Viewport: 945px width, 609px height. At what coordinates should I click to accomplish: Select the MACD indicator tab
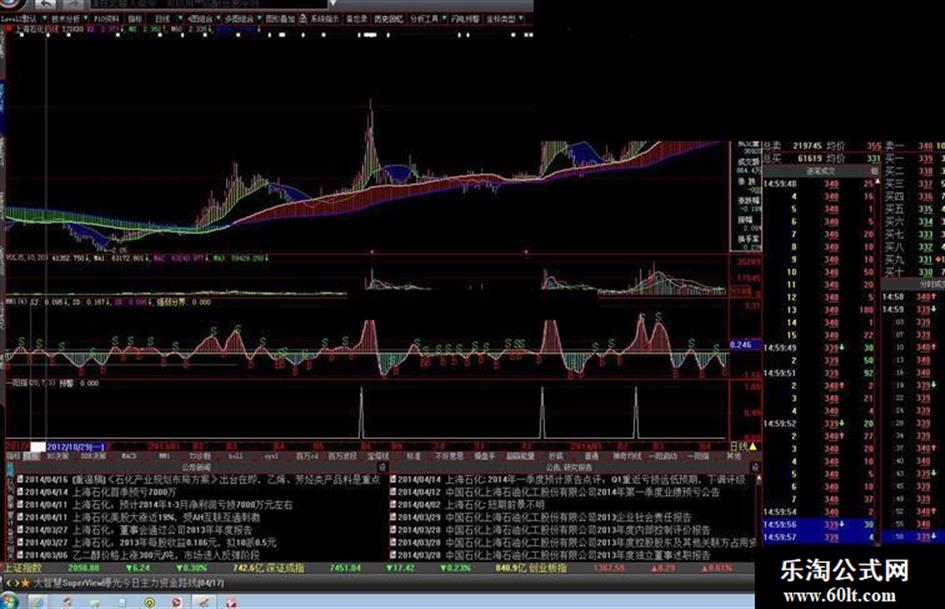(129, 456)
